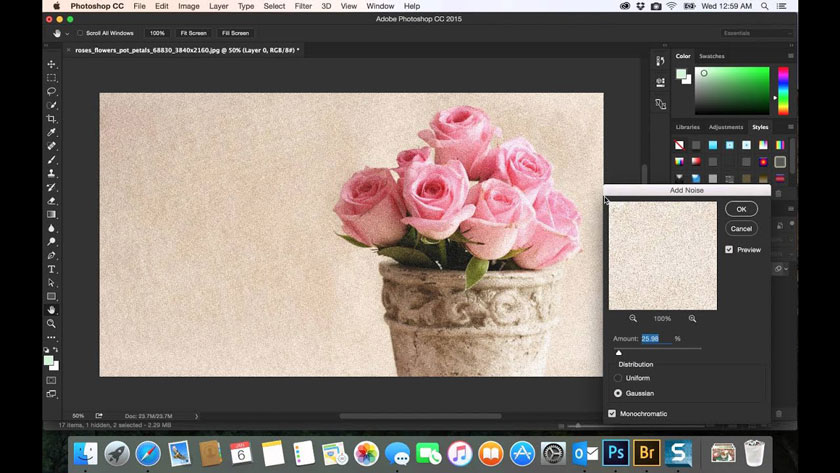Select the Brush tool
Viewport: 840px width, 473px height.
51,160
